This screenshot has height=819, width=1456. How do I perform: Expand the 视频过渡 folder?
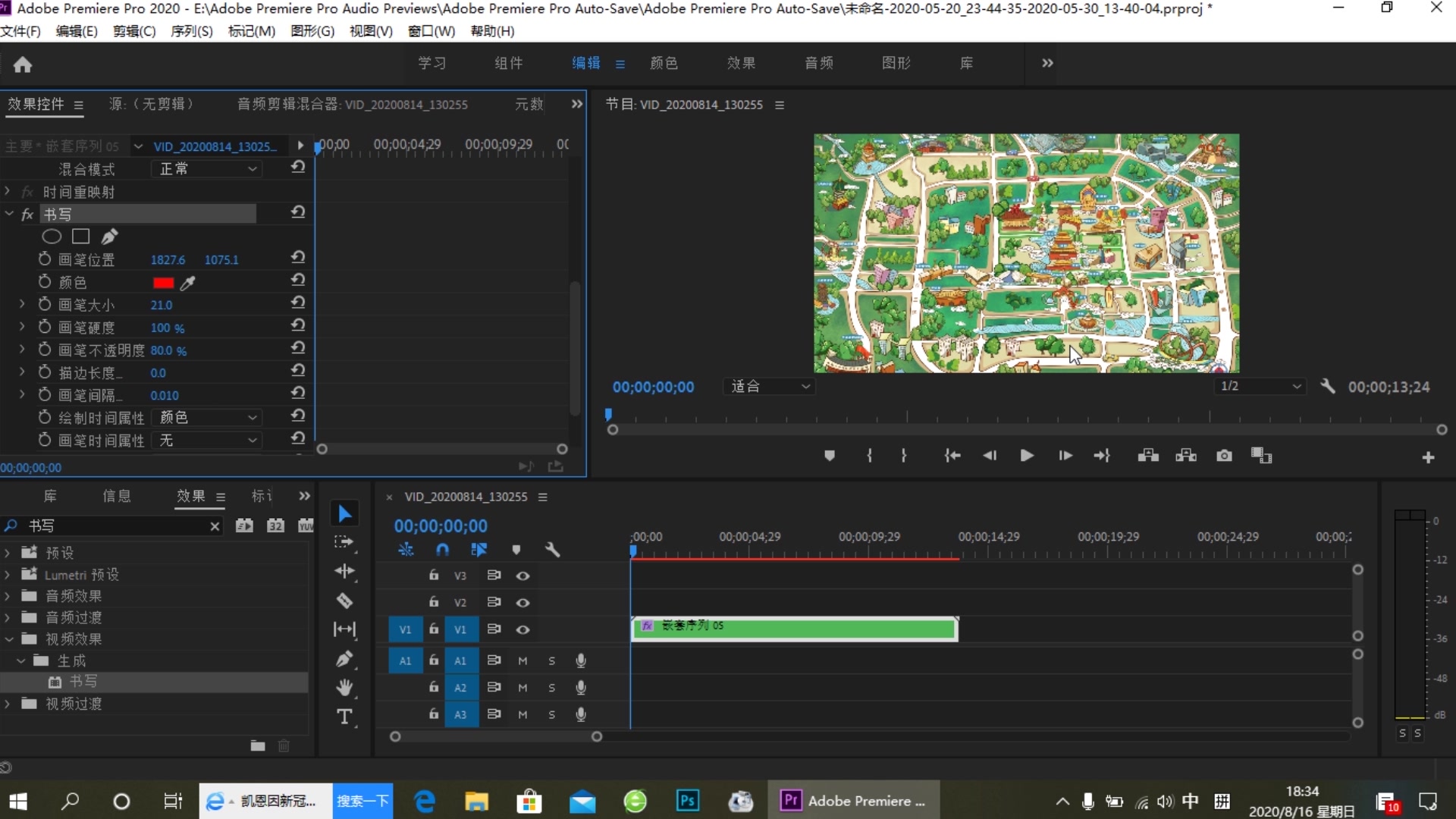8,704
